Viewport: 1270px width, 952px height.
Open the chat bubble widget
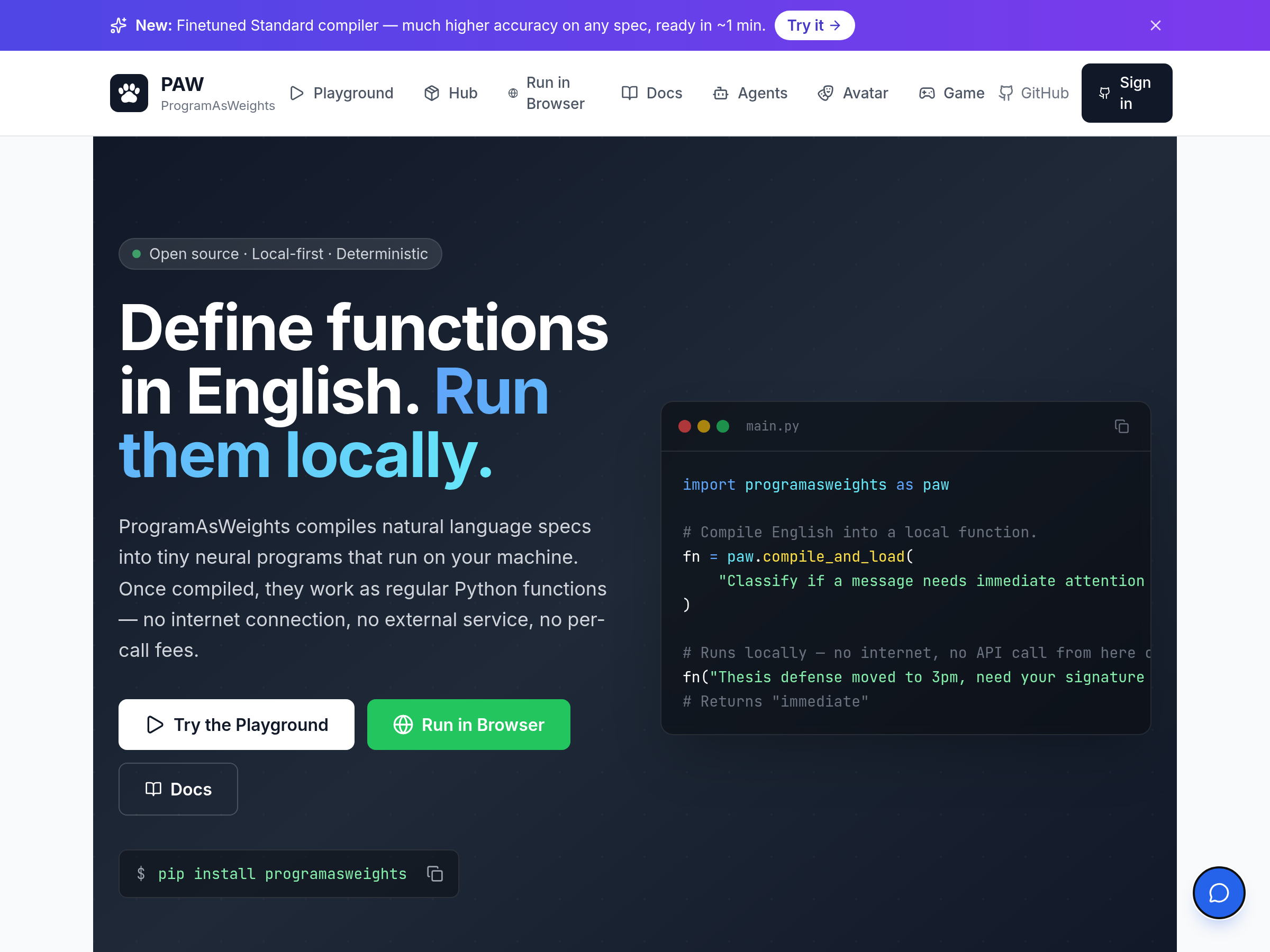1218,892
